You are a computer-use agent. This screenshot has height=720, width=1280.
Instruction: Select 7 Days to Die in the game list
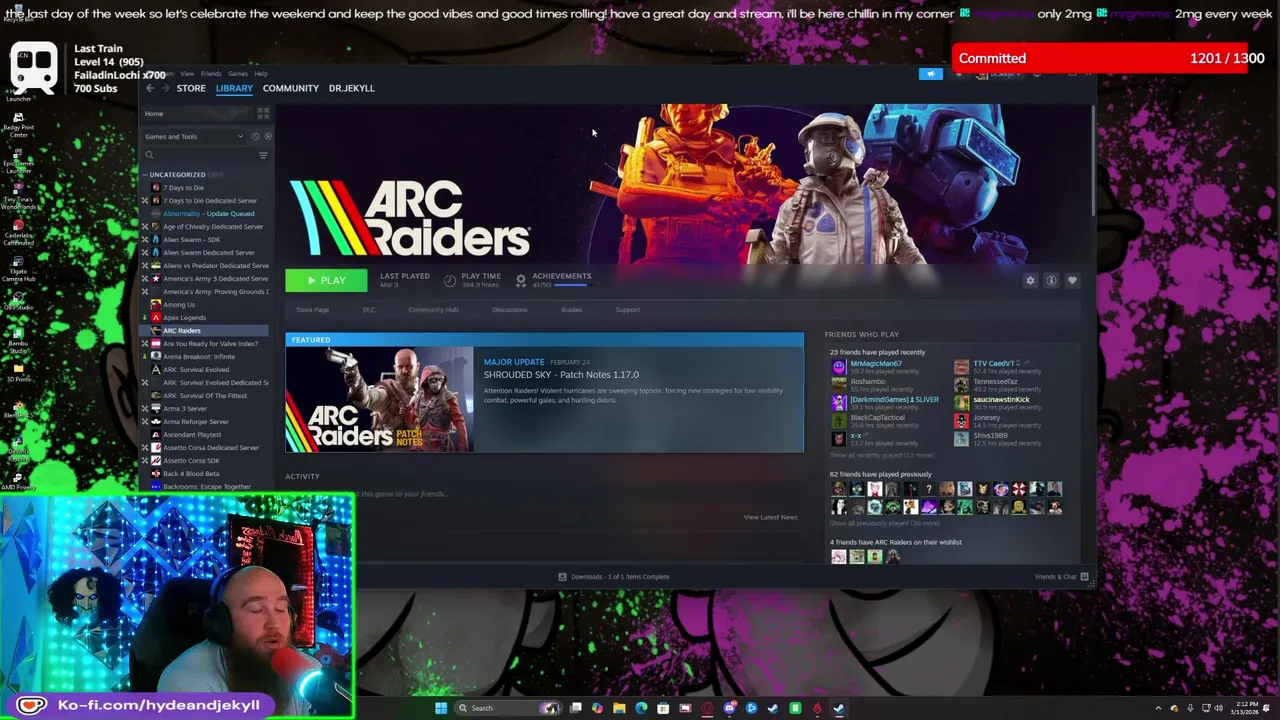[183, 188]
